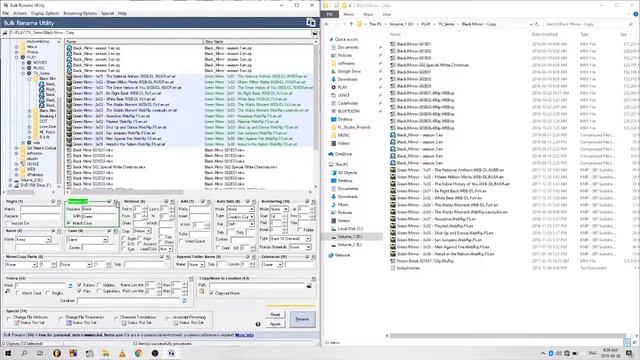Open the Numbering Mode dropdown
This screenshot has height=360, width=640.
click(280, 209)
